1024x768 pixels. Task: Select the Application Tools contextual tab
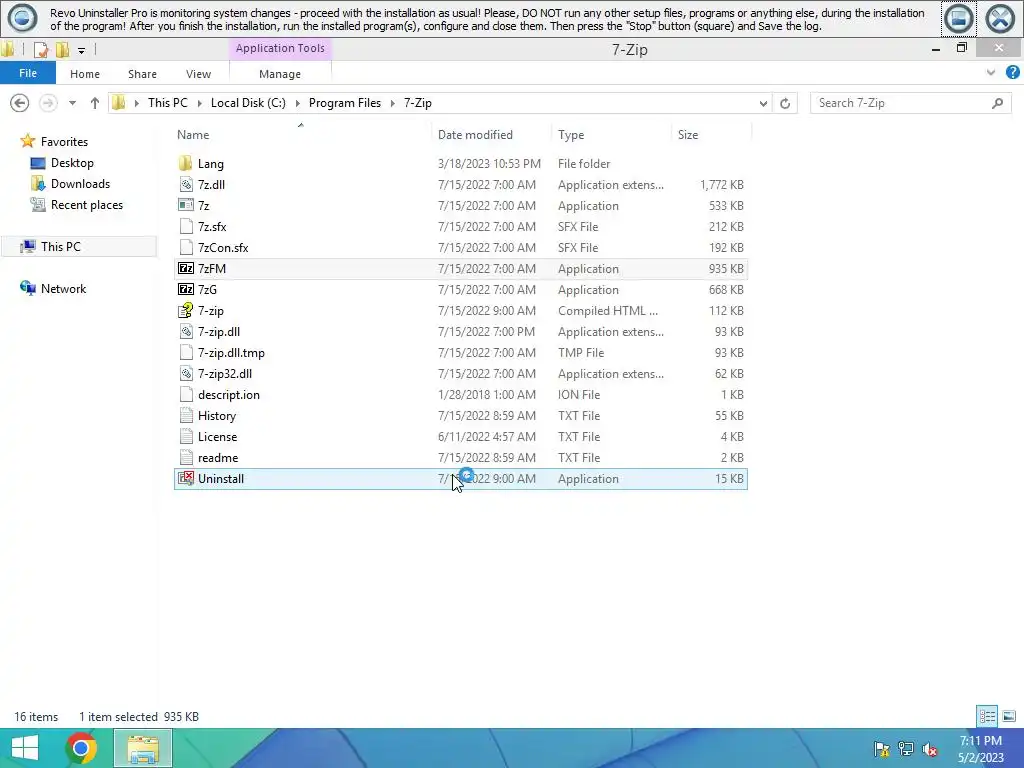click(x=280, y=48)
